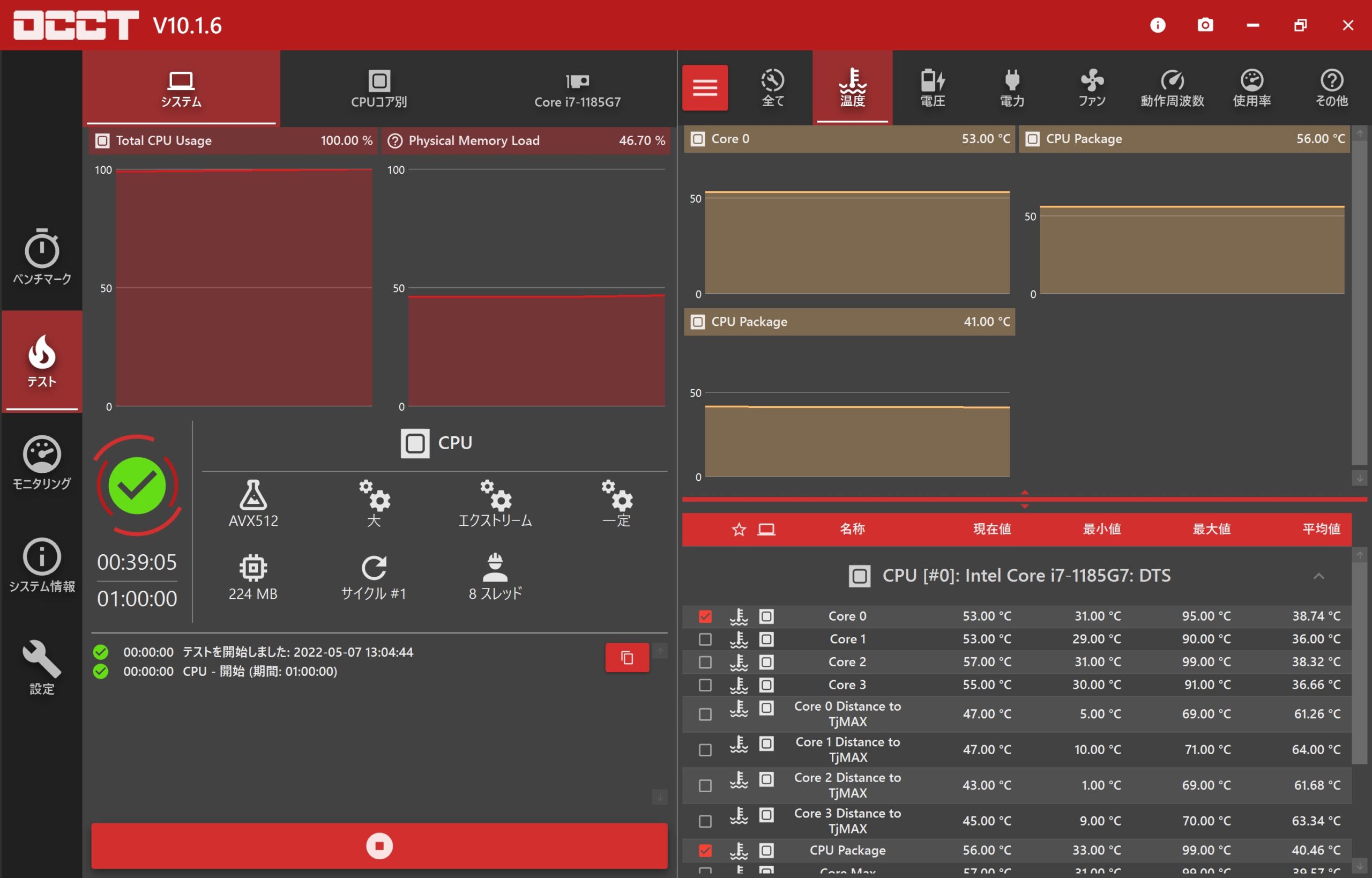
Task: Click the CPU chip icon above test settings
Action: pos(415,444)
